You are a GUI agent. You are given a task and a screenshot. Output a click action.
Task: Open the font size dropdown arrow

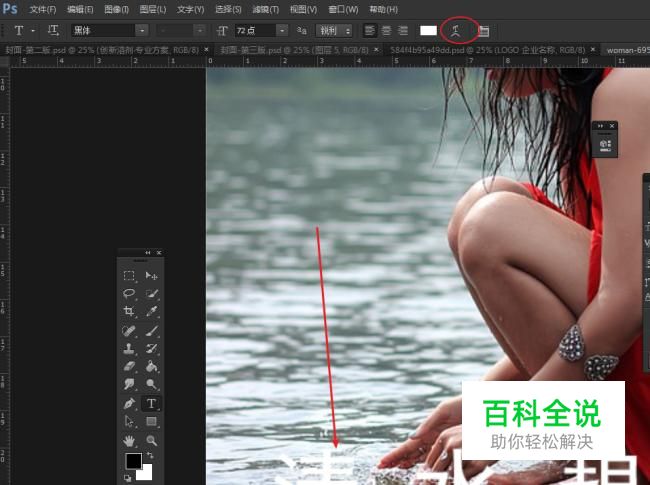282,31
